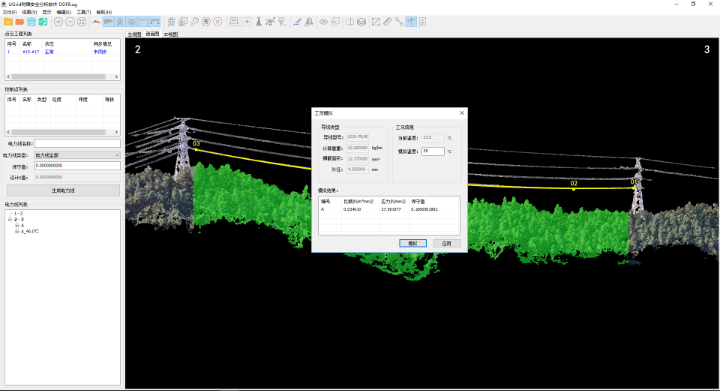
Task: Select the A_40.0℃ item in line tree
Action: (x=30, y=231)
